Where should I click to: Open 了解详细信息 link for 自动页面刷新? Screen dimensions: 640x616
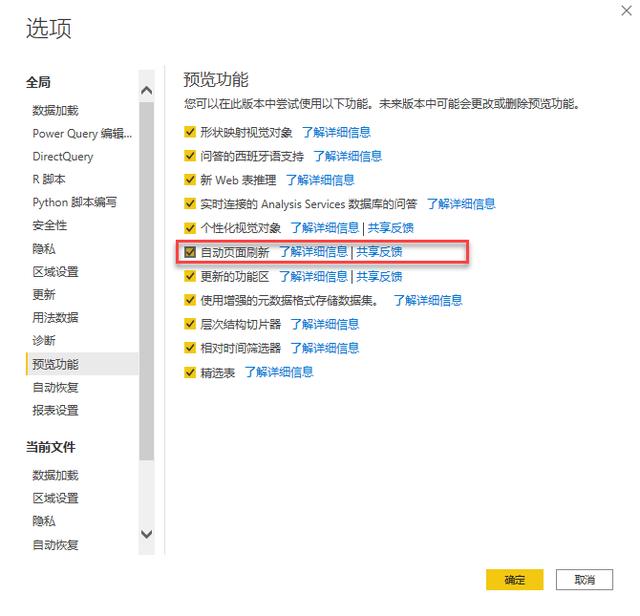coord(313,252)
